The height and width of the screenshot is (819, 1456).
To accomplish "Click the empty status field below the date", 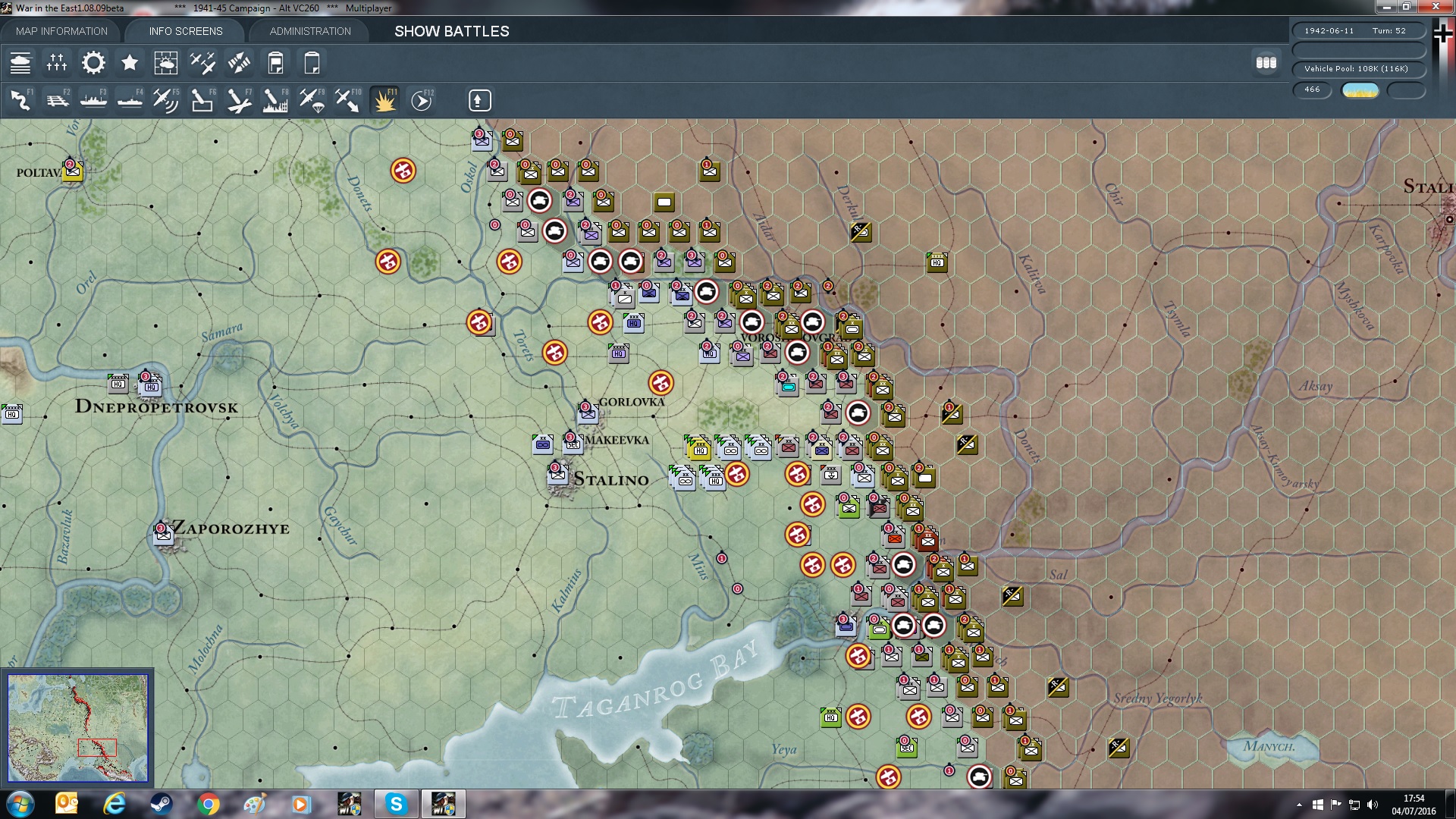I will pyautogui.click(x=1358, y=50).
